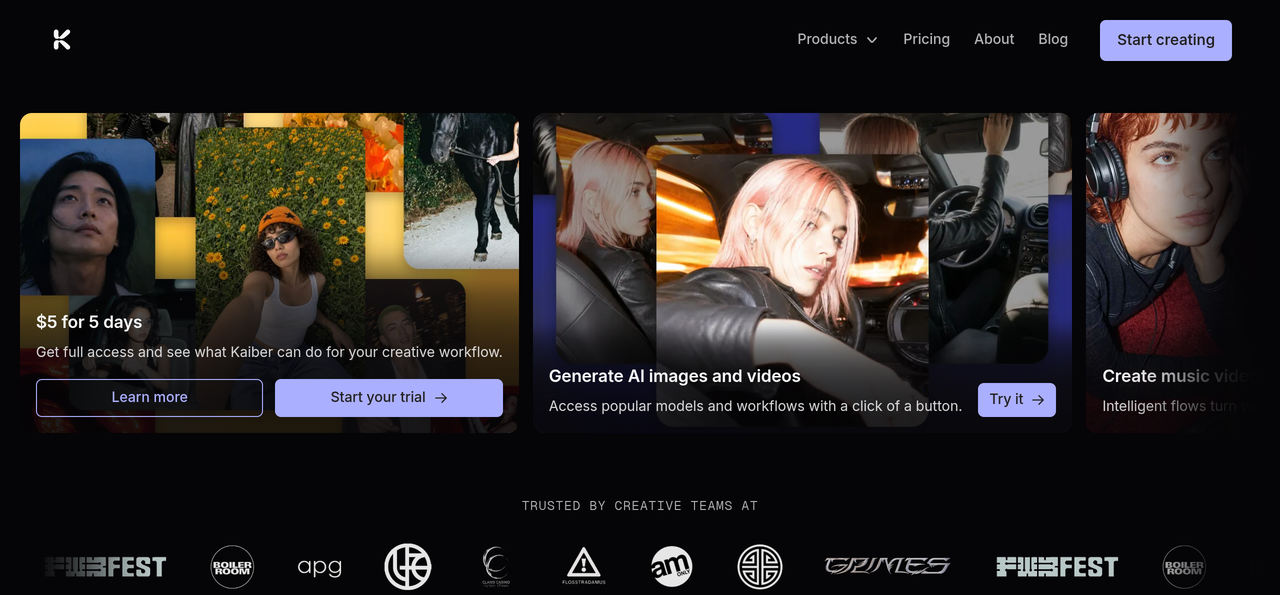Expand the Products dropdown menu
The width and height of the screenshot is (1280, 595).
point(837,39)
